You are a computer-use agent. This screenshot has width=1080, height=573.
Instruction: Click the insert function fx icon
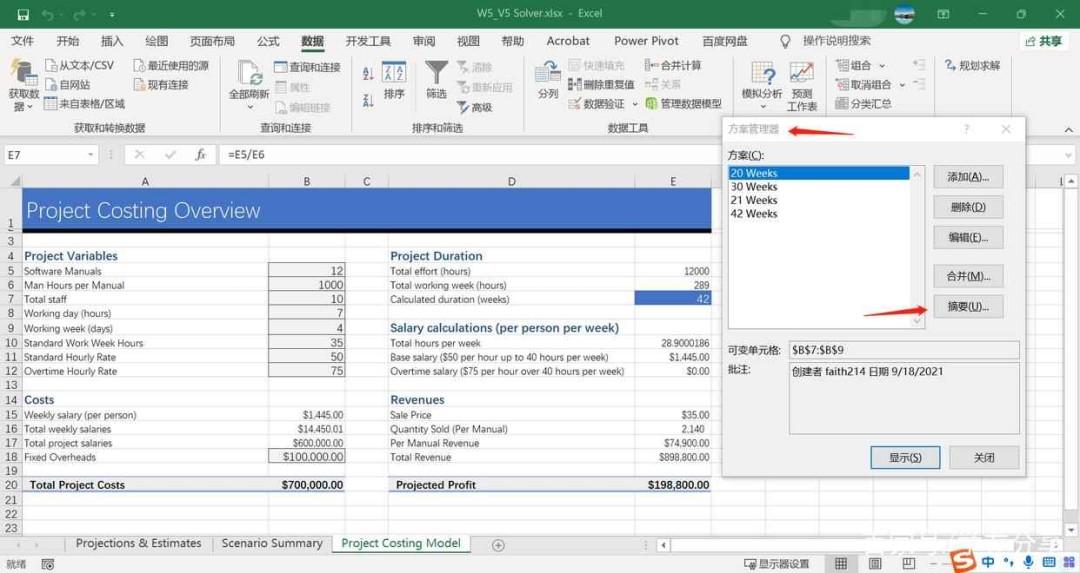pyautogui.click(x=200, y=155)
